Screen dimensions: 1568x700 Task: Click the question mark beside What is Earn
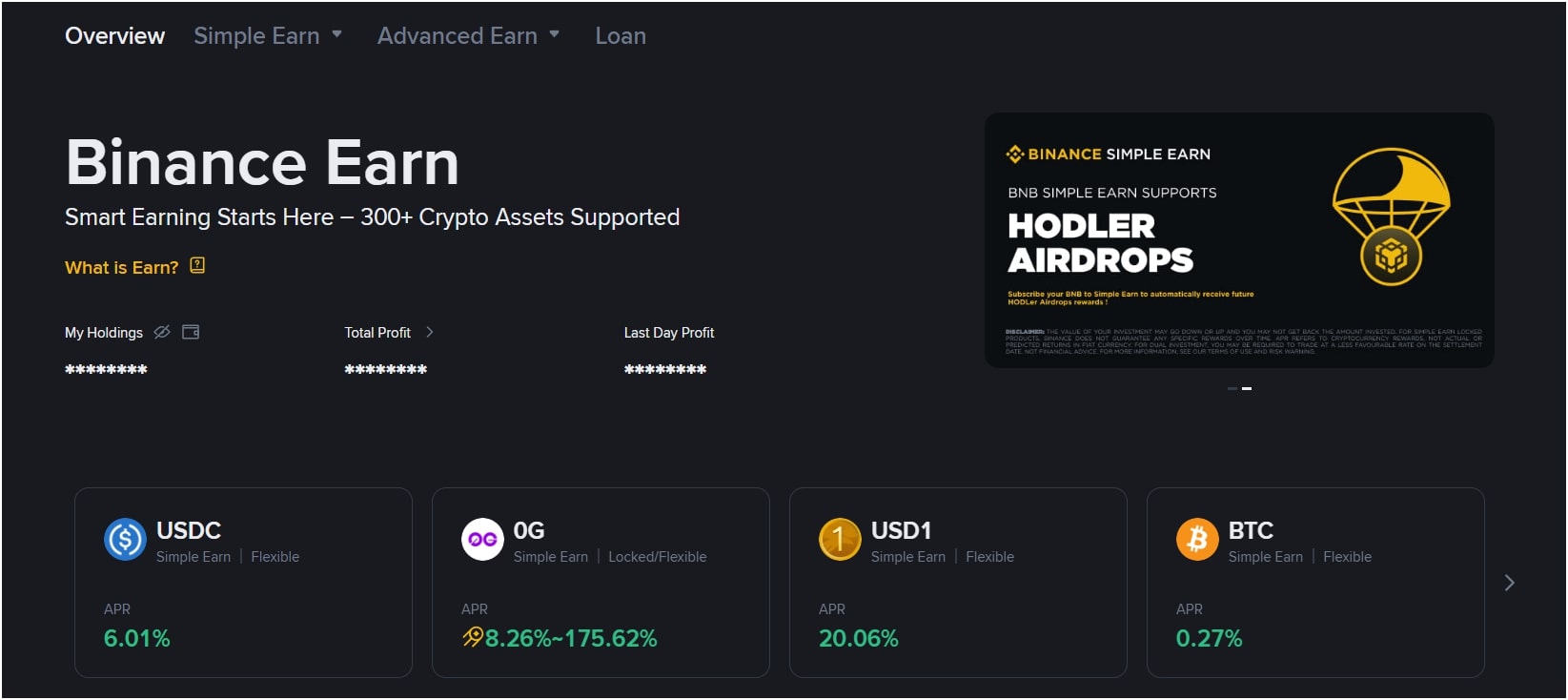pos(197,267)
